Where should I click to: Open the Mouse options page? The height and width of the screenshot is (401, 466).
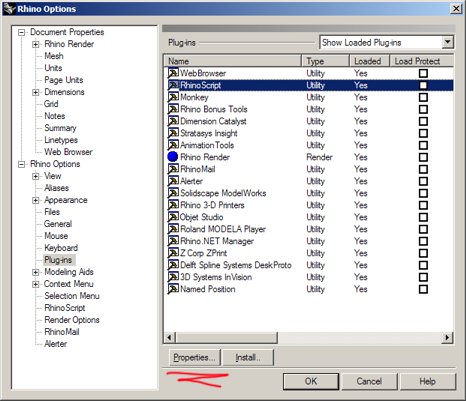pos(56,236)
